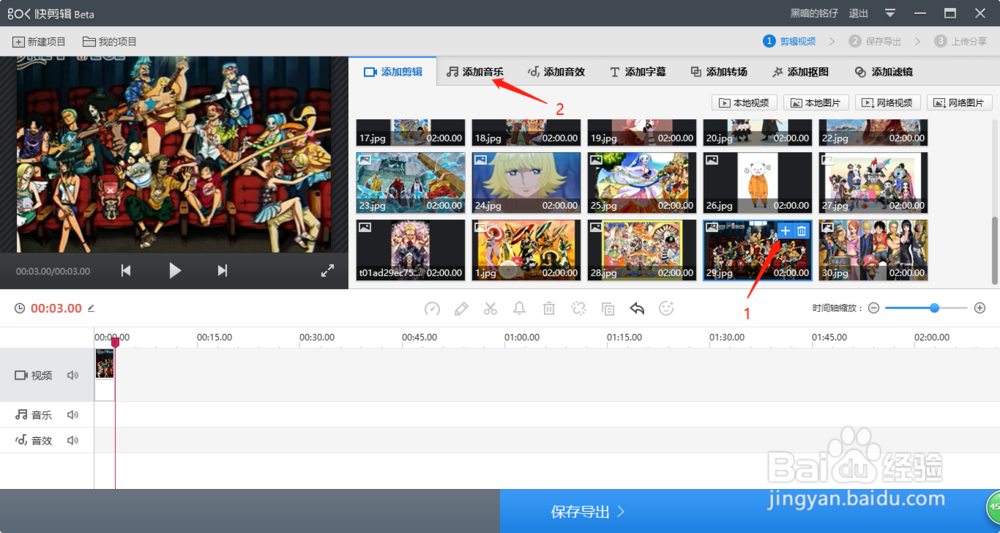
Task: Click the red playhead marker on timeline
Action: click(x=115, y=342)
